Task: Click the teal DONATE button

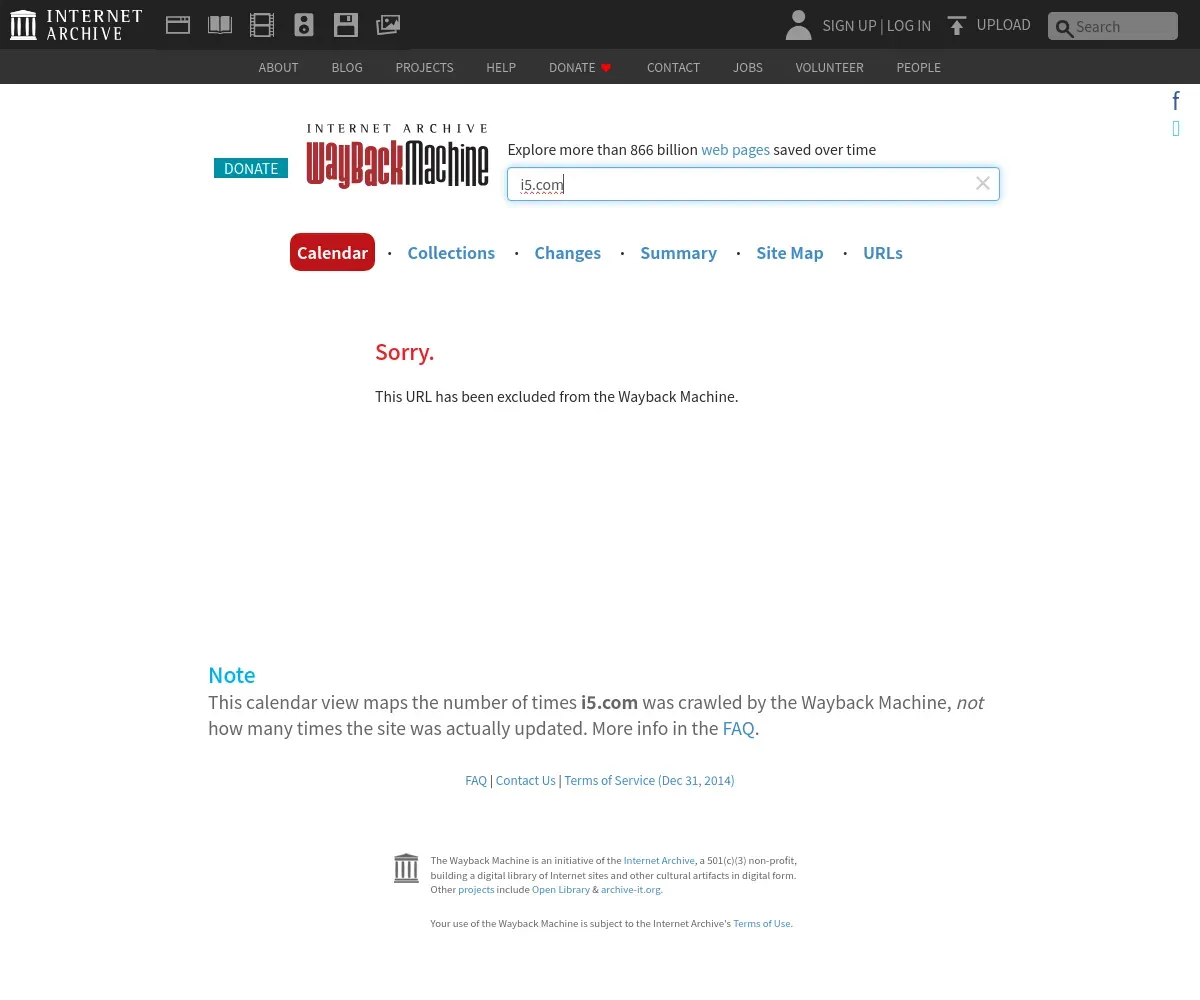Action: tap(251, 168)
